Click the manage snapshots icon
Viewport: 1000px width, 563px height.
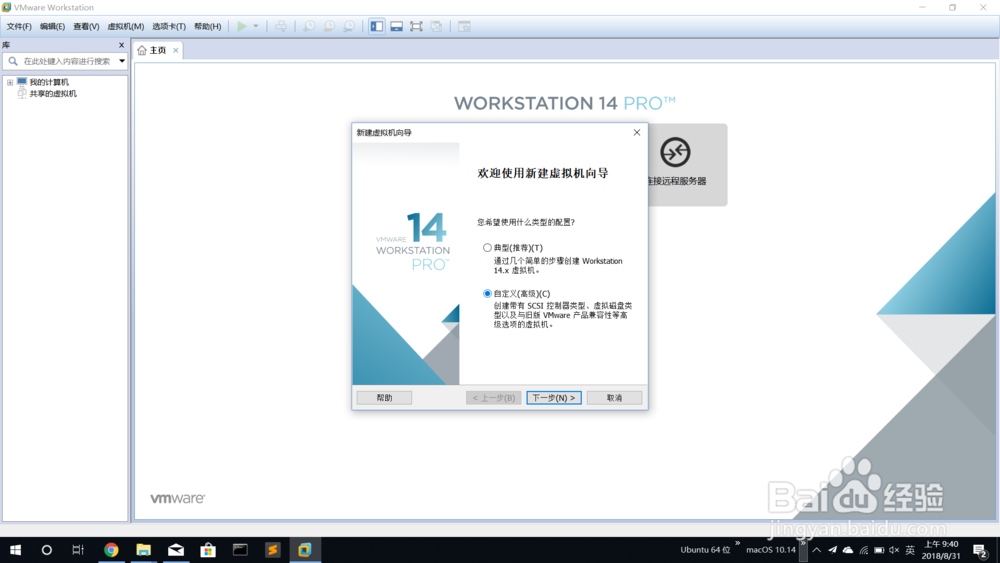point(349,26)
